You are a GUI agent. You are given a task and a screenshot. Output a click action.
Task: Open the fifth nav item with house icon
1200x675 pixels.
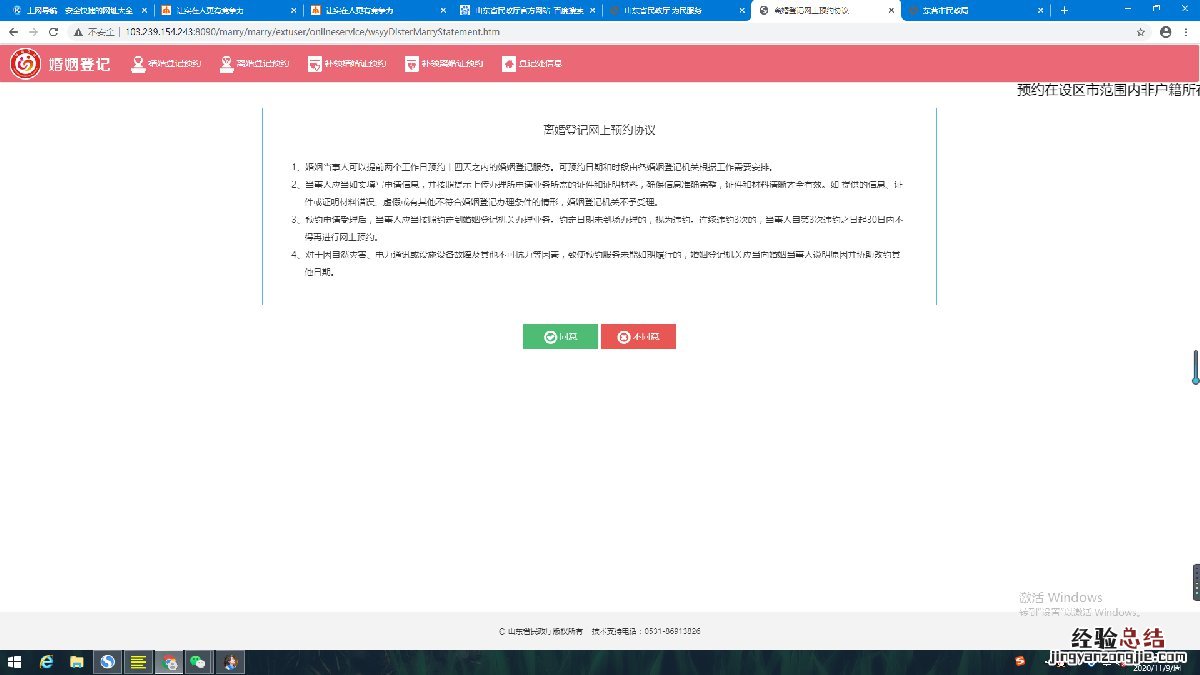pyautogui.click(x=532, y=64)
